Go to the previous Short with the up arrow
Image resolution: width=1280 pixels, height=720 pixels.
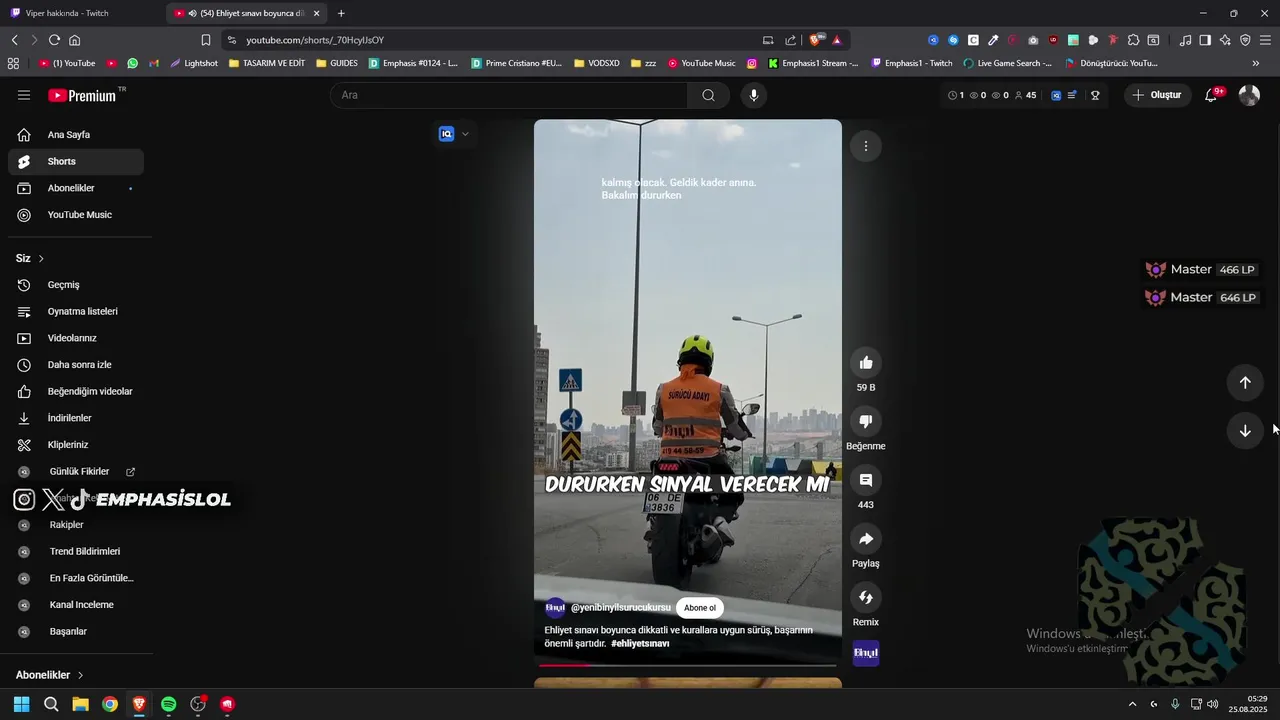tap(1245, 382)
